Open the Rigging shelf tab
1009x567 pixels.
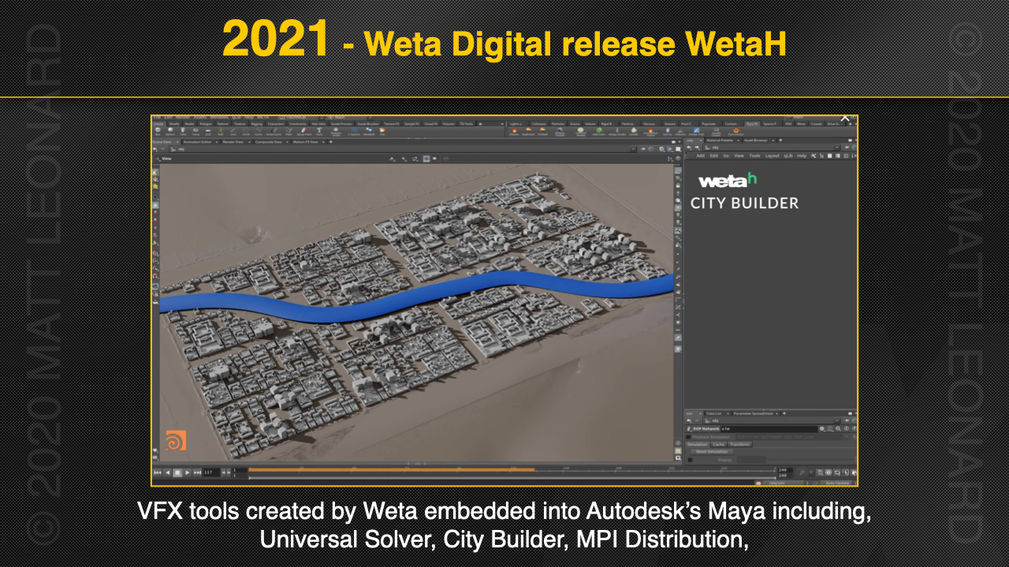(257, 124)
